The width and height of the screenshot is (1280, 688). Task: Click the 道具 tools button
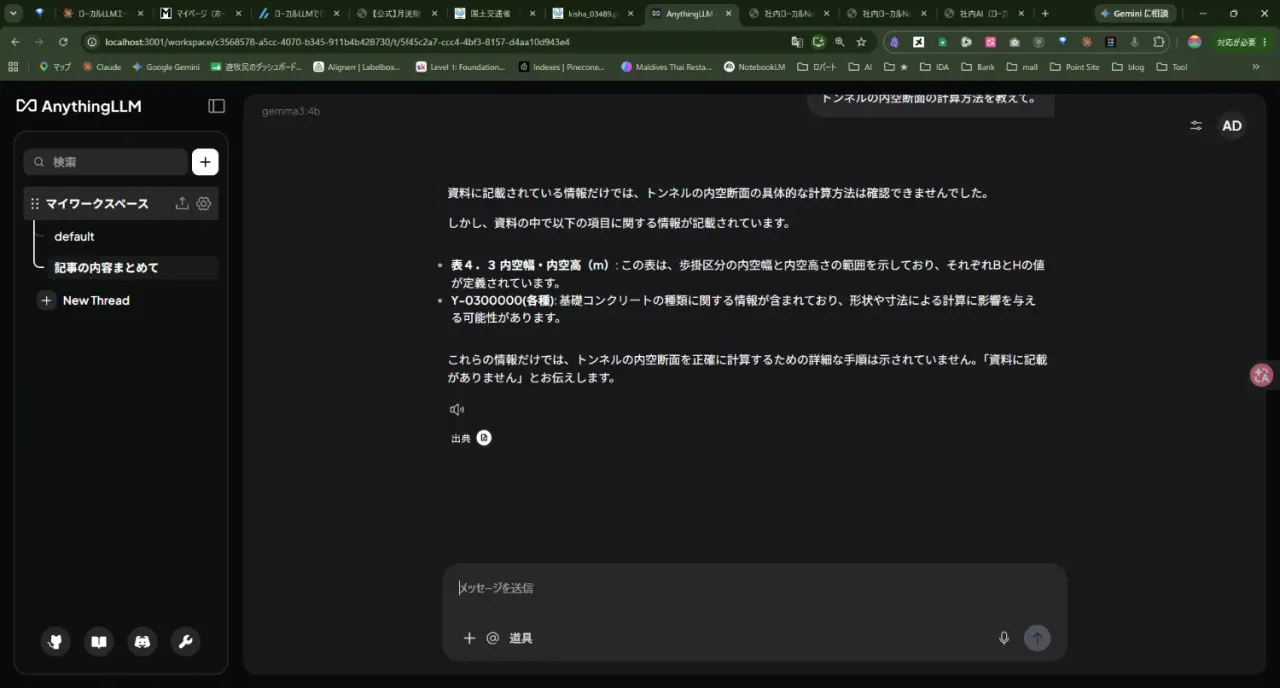[x=521, y=638]
